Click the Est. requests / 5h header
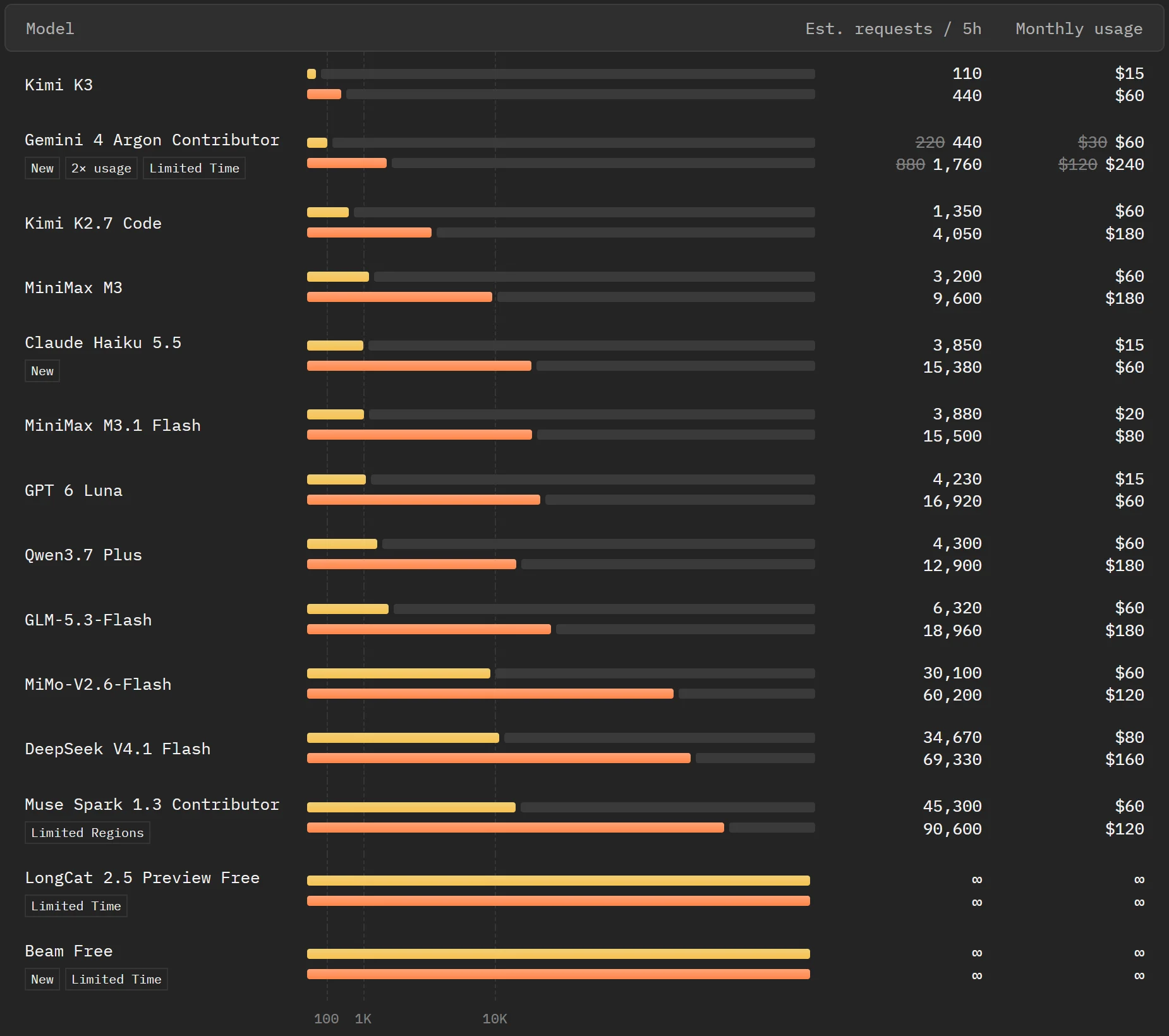The image size is (1169, 1036). [x=893, y=28]
